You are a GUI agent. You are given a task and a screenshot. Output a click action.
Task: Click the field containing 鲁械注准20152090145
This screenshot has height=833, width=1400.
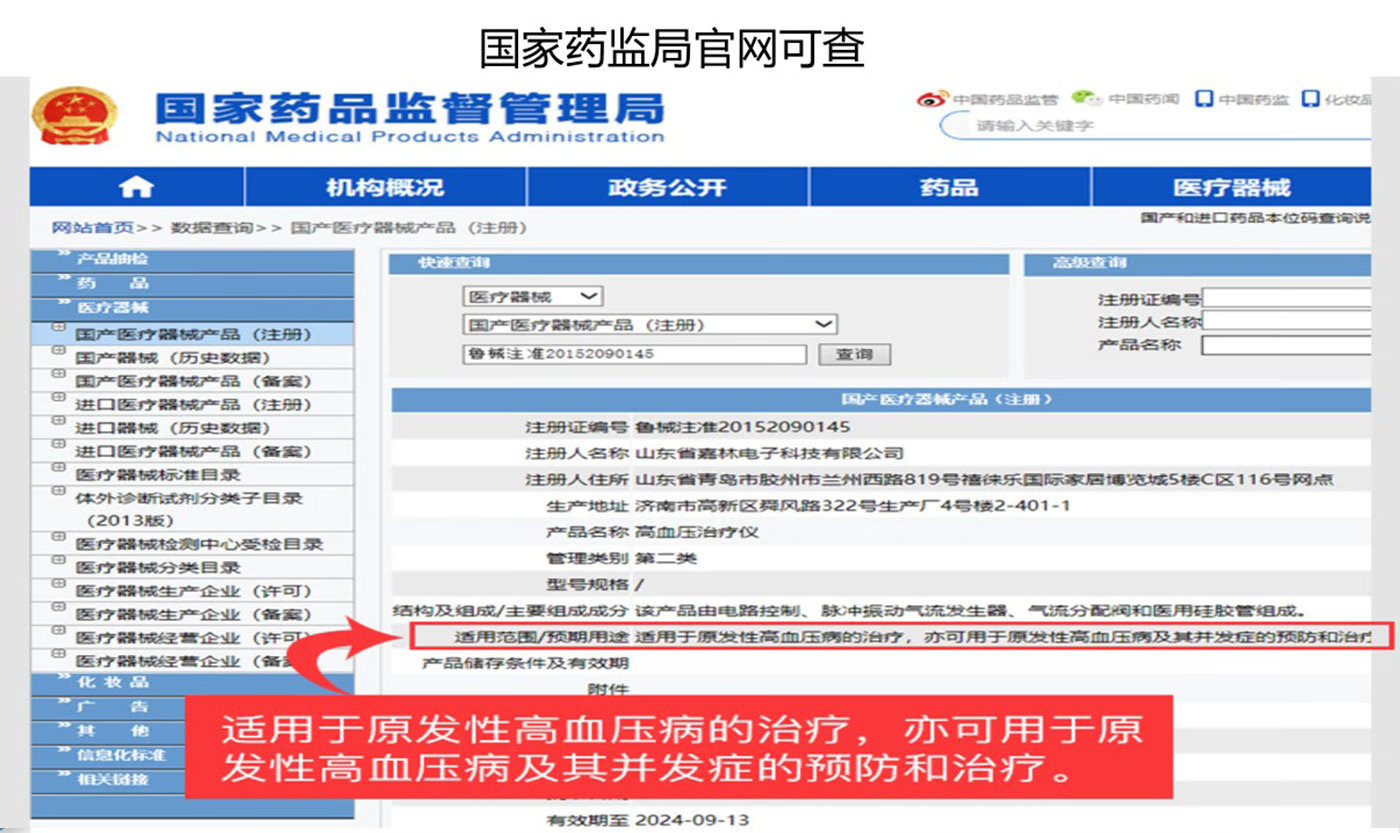click(635, 354)
